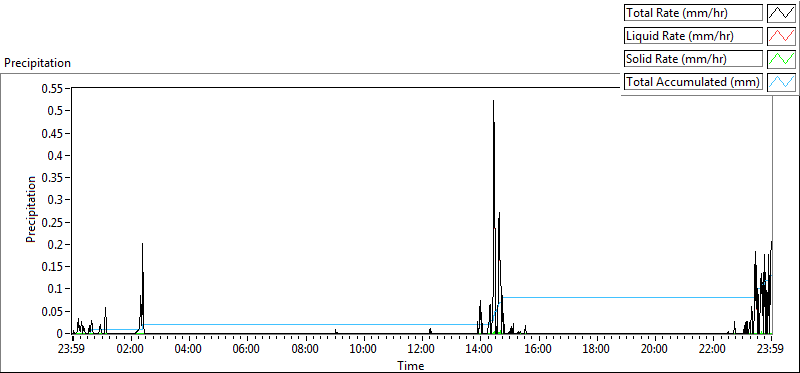Select the Total Accumulated (mm) legend label
800x373 pixels.
point(693,82)
